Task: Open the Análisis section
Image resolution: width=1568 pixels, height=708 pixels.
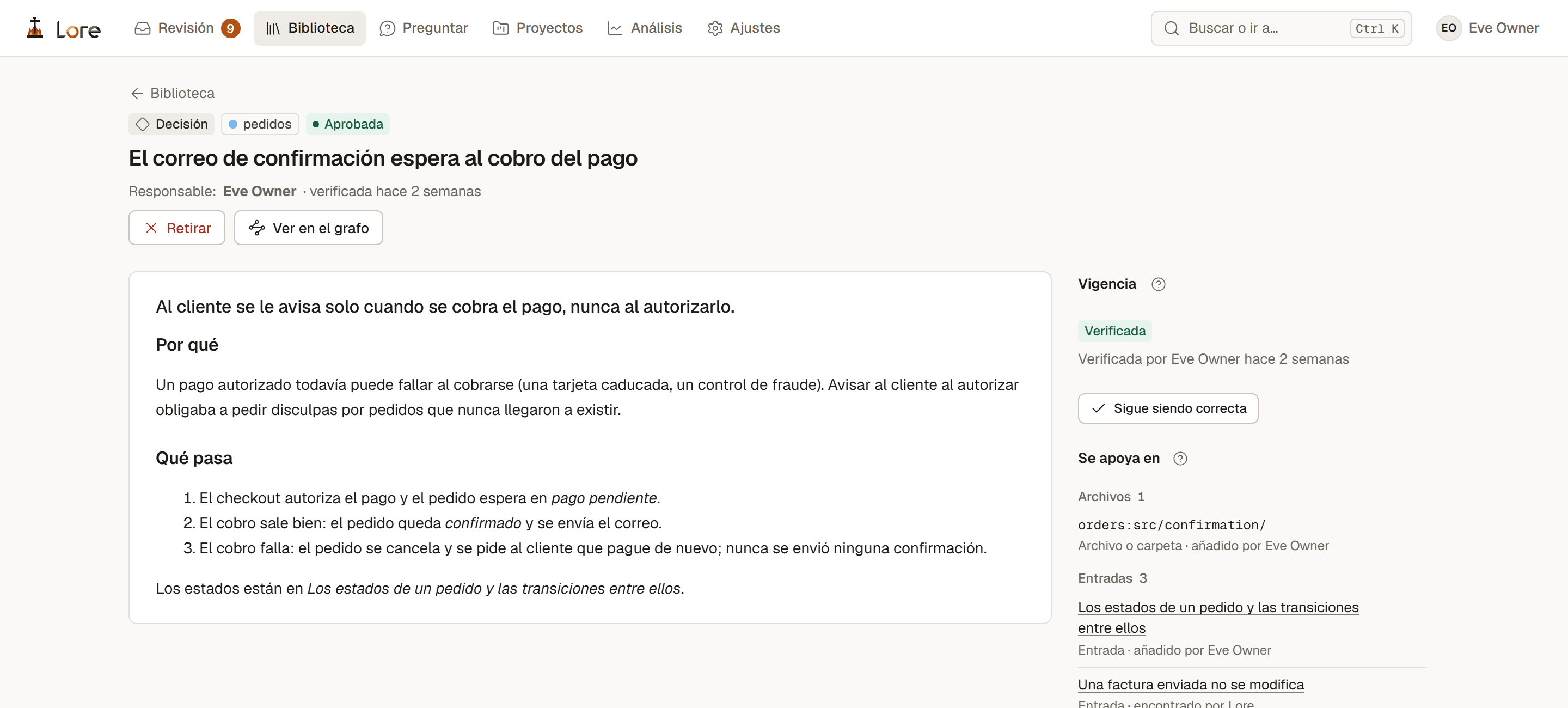Action: pyautogui.click(x=645, y=28)
